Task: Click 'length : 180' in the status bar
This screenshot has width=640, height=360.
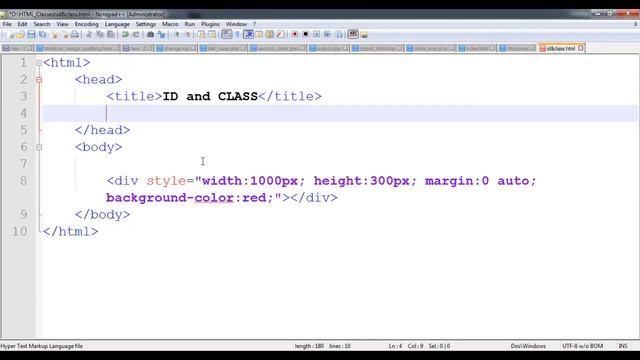Action: click(x=309, y=346)
